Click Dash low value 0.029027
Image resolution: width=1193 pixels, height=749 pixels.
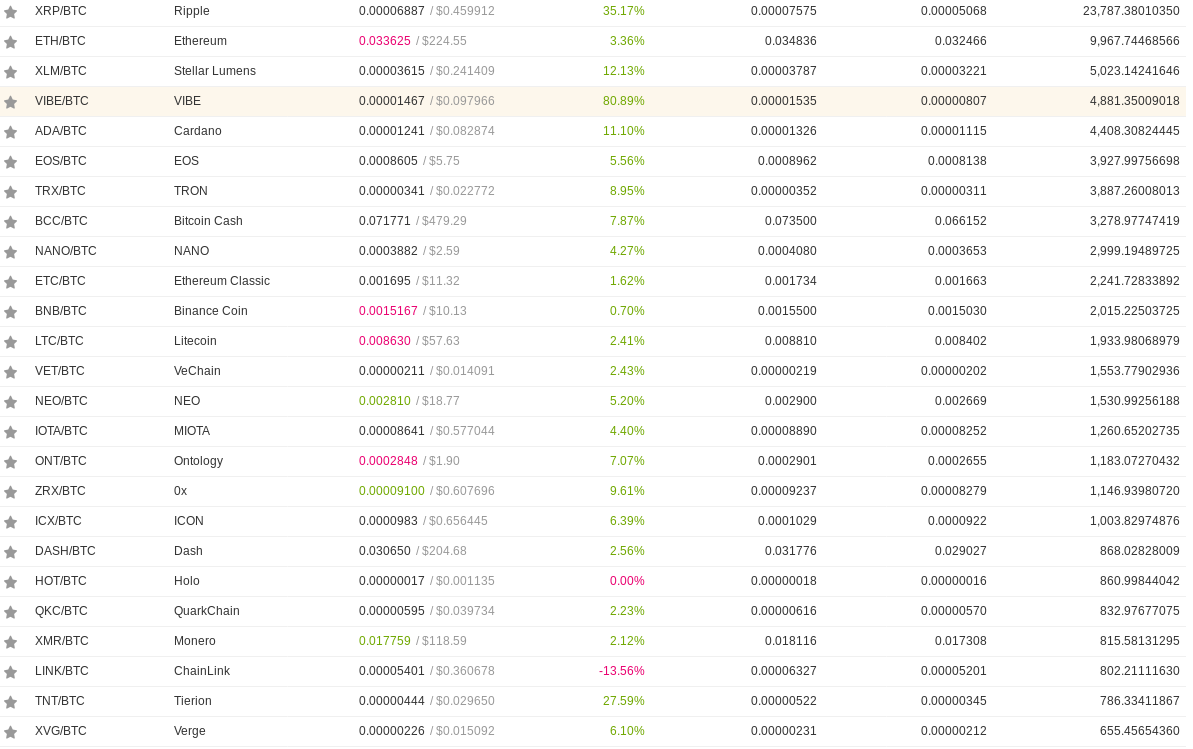(x=961, y=550)
